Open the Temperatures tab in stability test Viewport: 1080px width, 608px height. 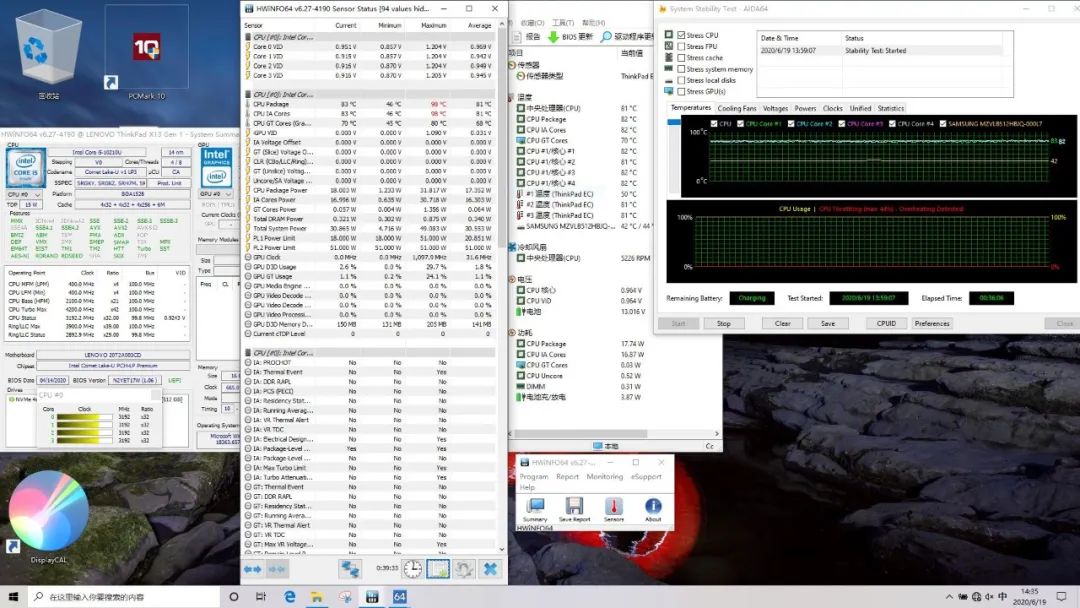click(x=690, y=108)
